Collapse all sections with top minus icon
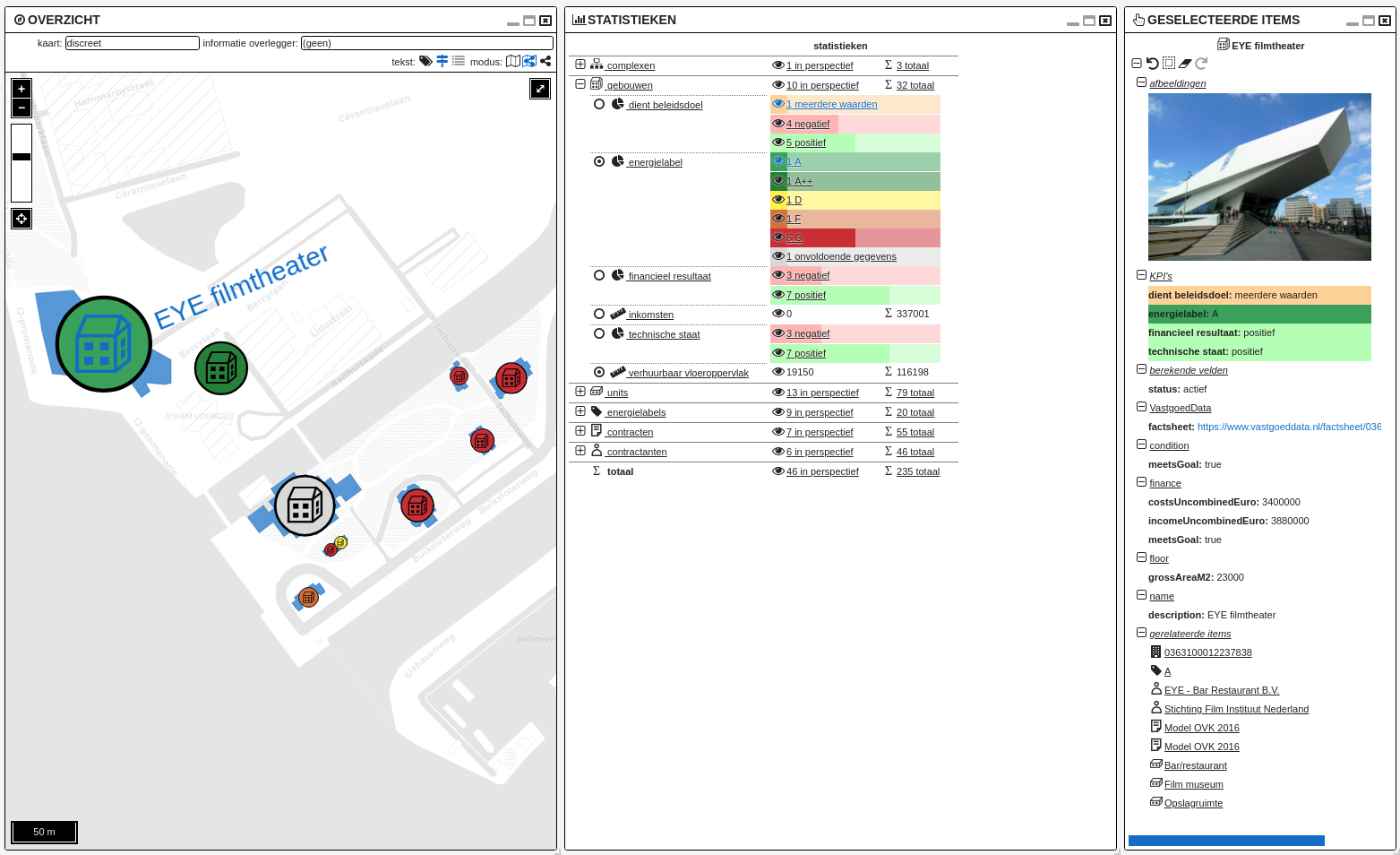Viewport: 1400px width, 855px height. point(1137,64)
